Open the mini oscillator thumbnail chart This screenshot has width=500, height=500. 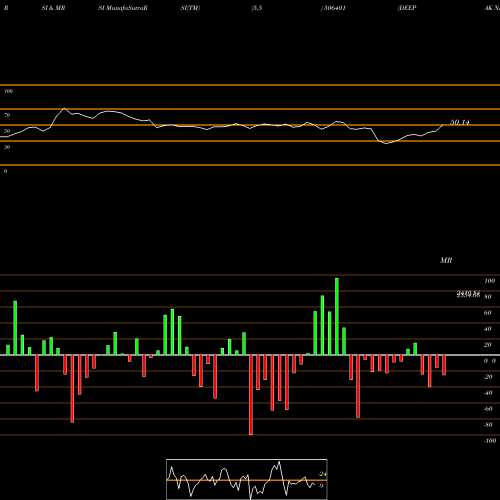[x=247, y=479]
